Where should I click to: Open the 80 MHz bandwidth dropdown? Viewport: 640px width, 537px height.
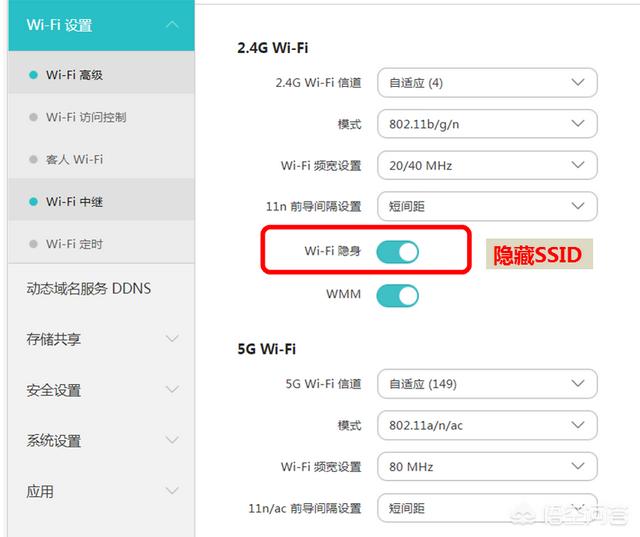(487, 466)
